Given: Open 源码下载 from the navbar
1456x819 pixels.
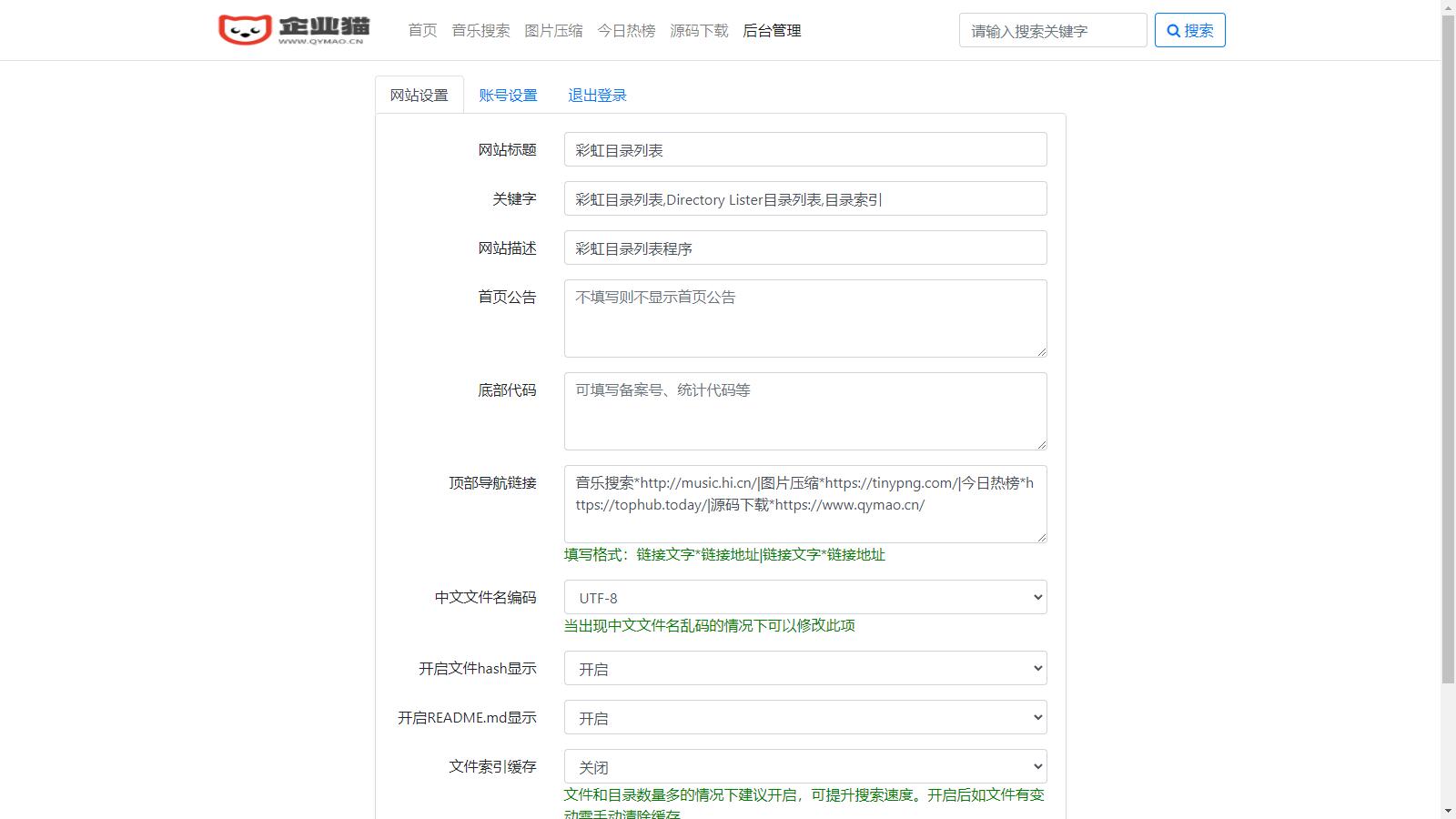Looking at the screenshot, I should (x=699, y=31).
